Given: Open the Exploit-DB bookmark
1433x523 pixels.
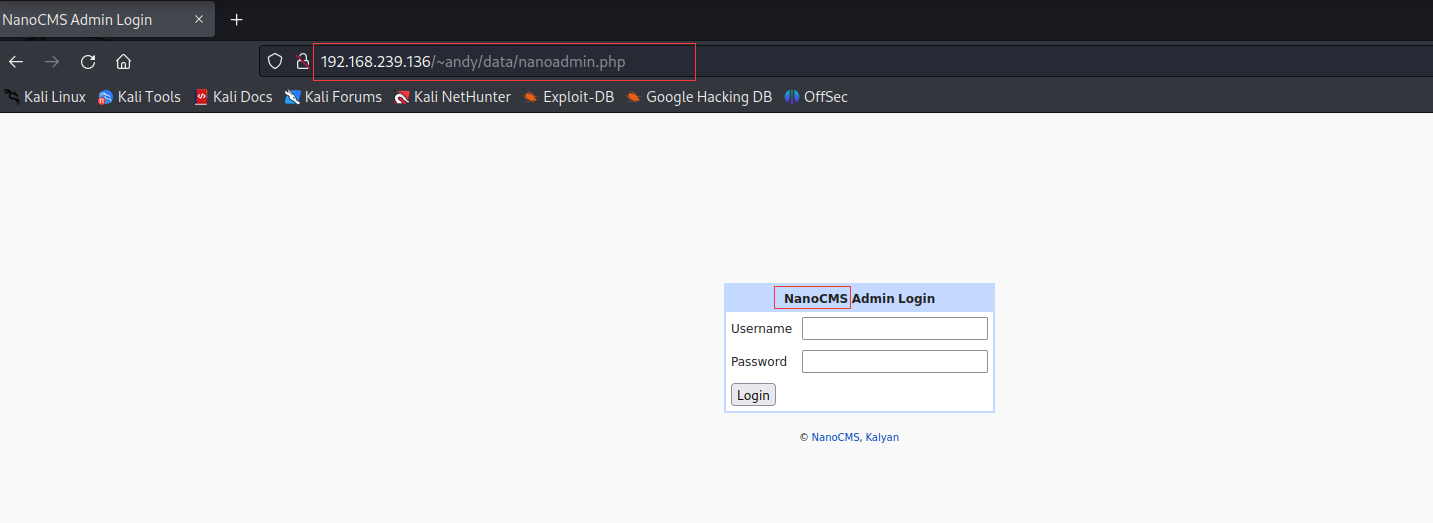Looking at the screenshot, I should coord(569,97).
